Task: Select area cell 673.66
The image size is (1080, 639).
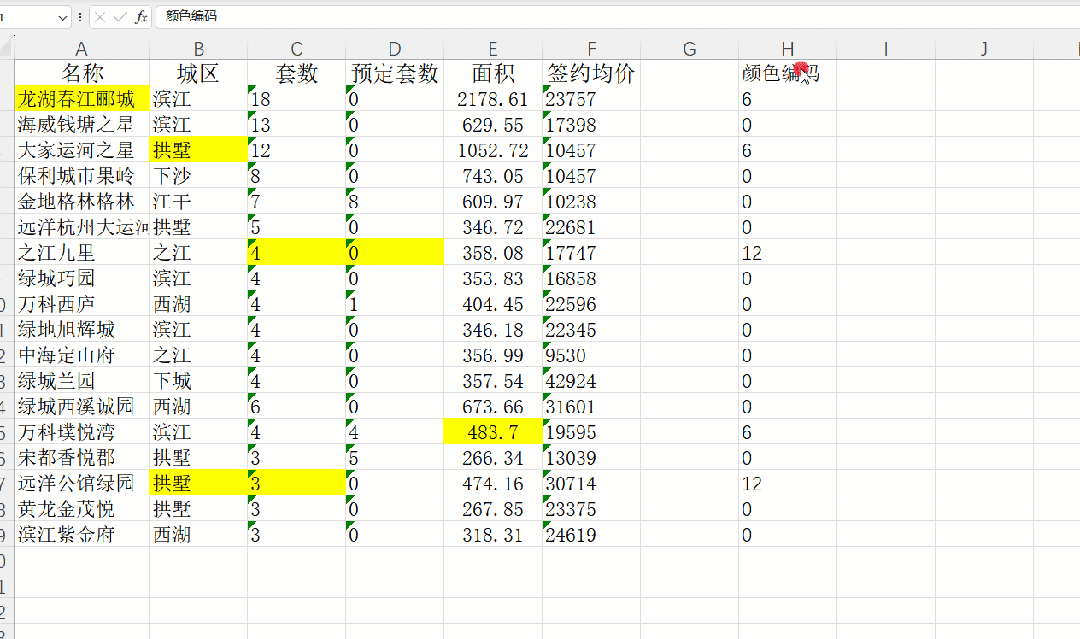Action: (493, 406)
